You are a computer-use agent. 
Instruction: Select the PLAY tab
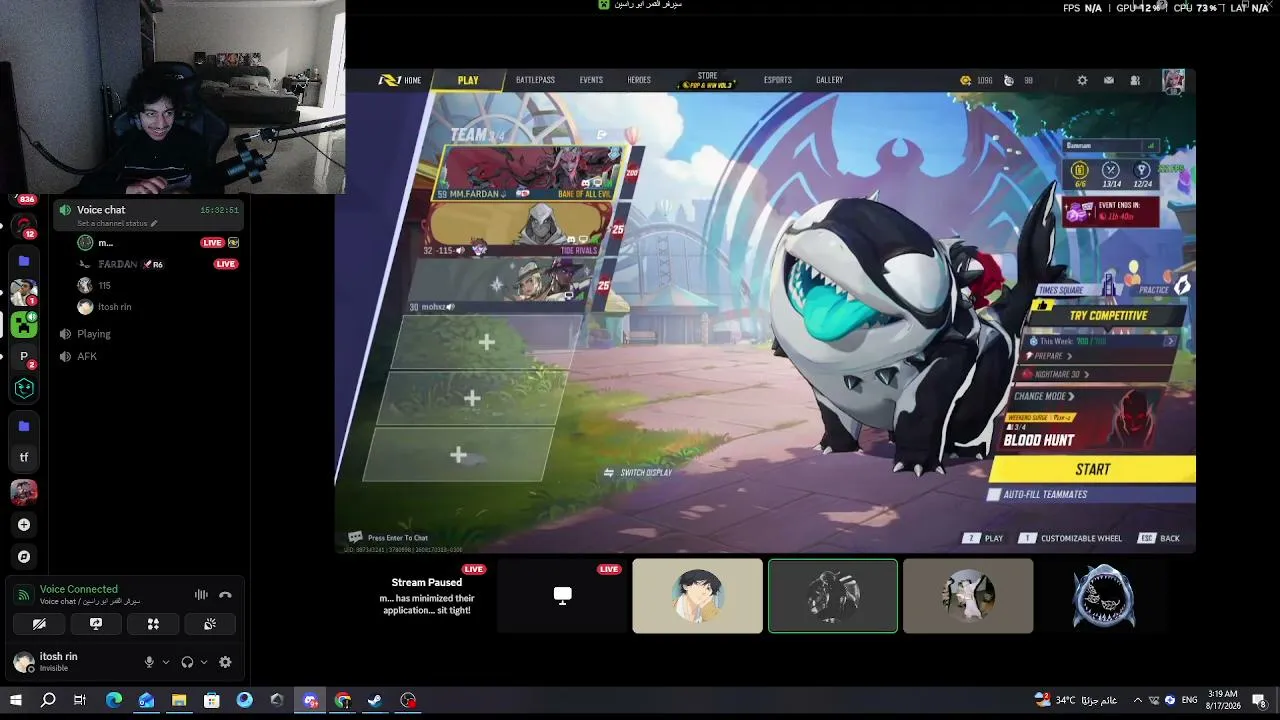pyautogui.click(x=468, y=80)
